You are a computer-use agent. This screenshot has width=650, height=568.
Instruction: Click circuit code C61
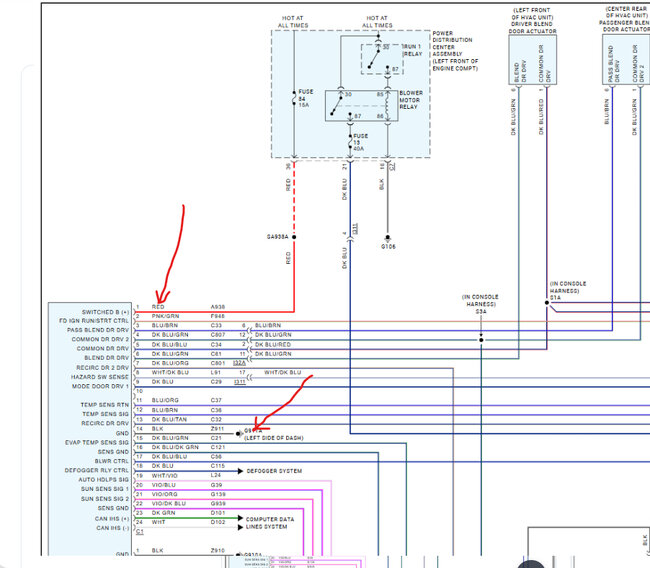click(x=216, y=354)
